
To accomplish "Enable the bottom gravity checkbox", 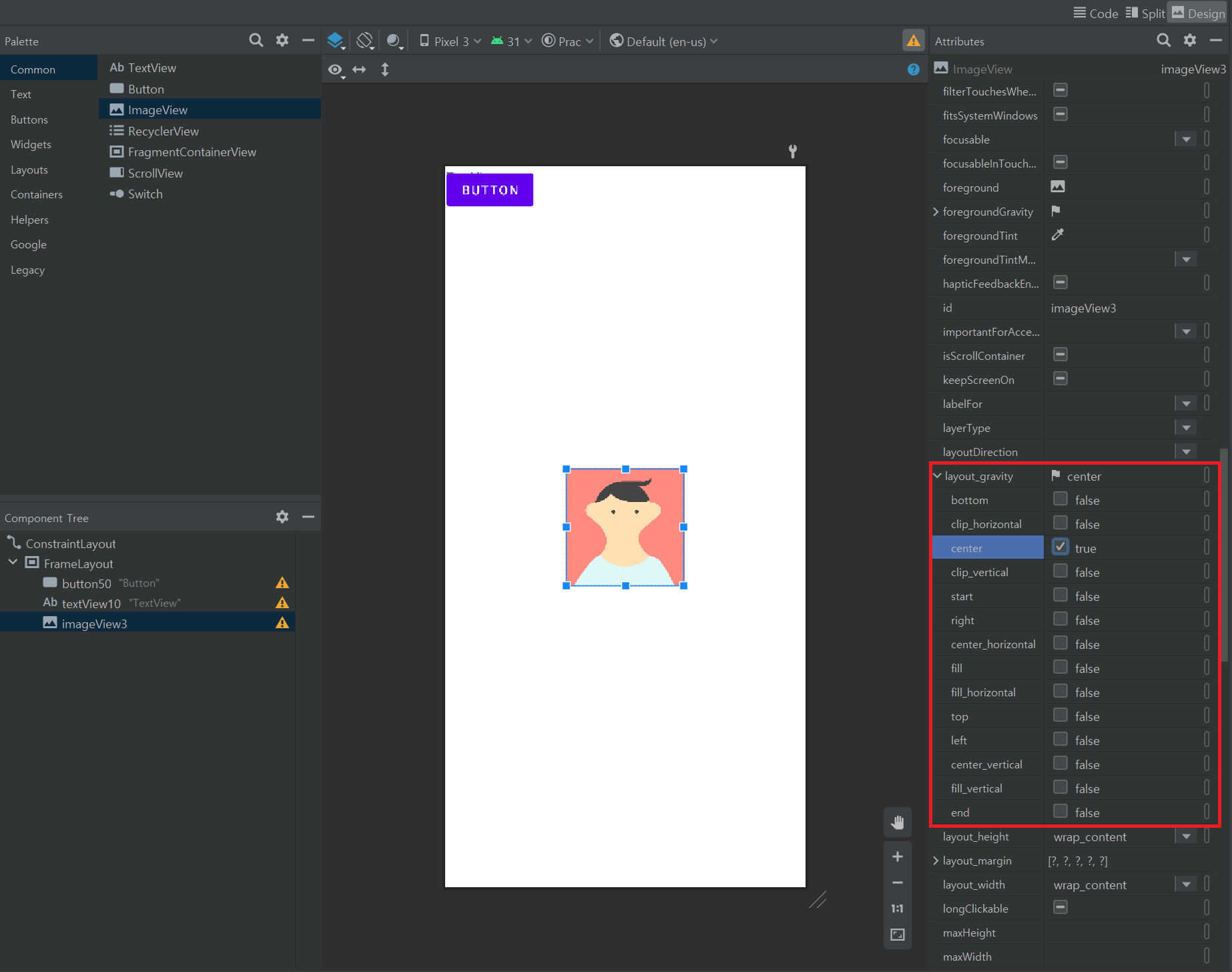I will point(1060,499).
